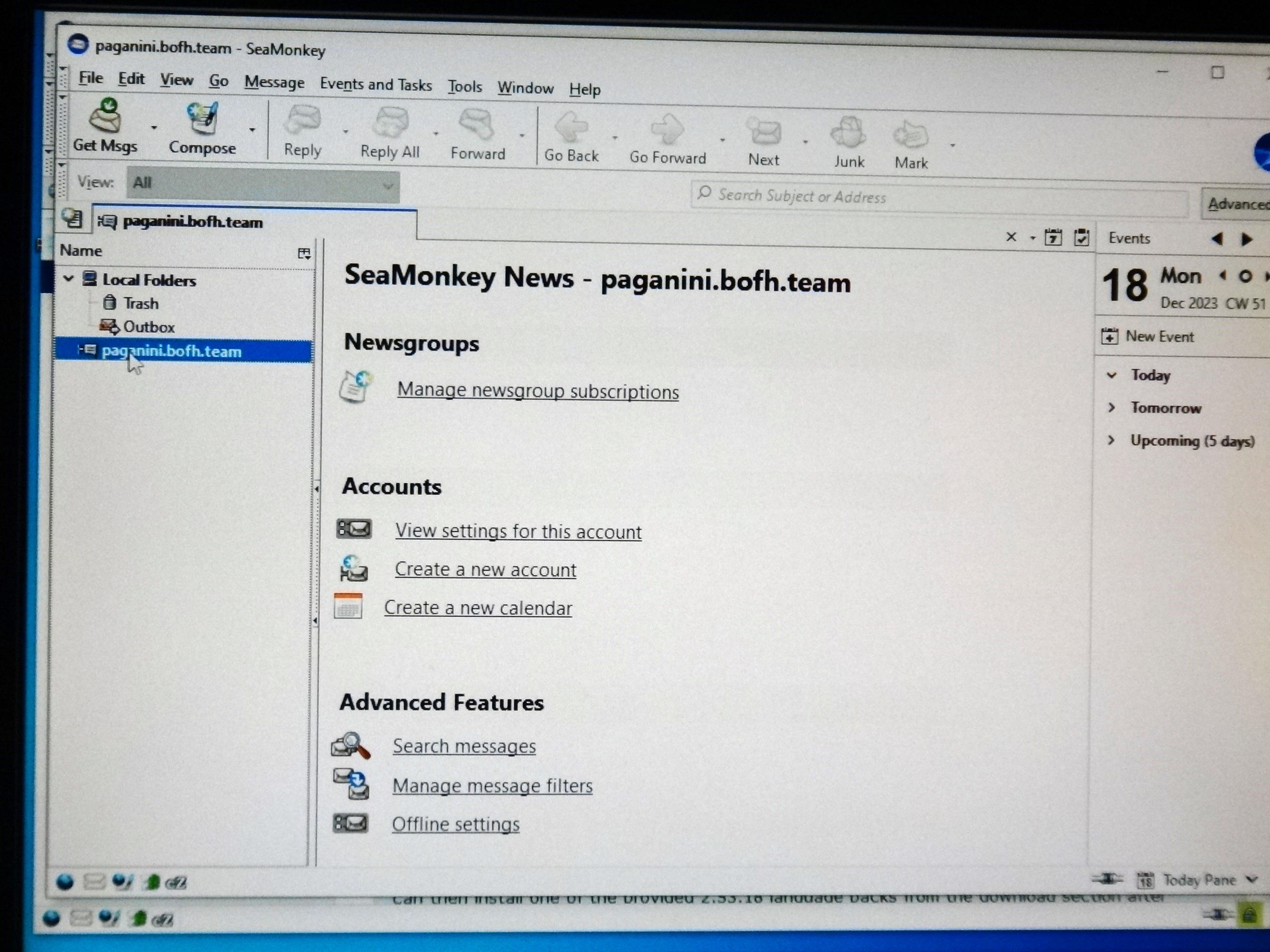Click the Advanced search button

1236,204
